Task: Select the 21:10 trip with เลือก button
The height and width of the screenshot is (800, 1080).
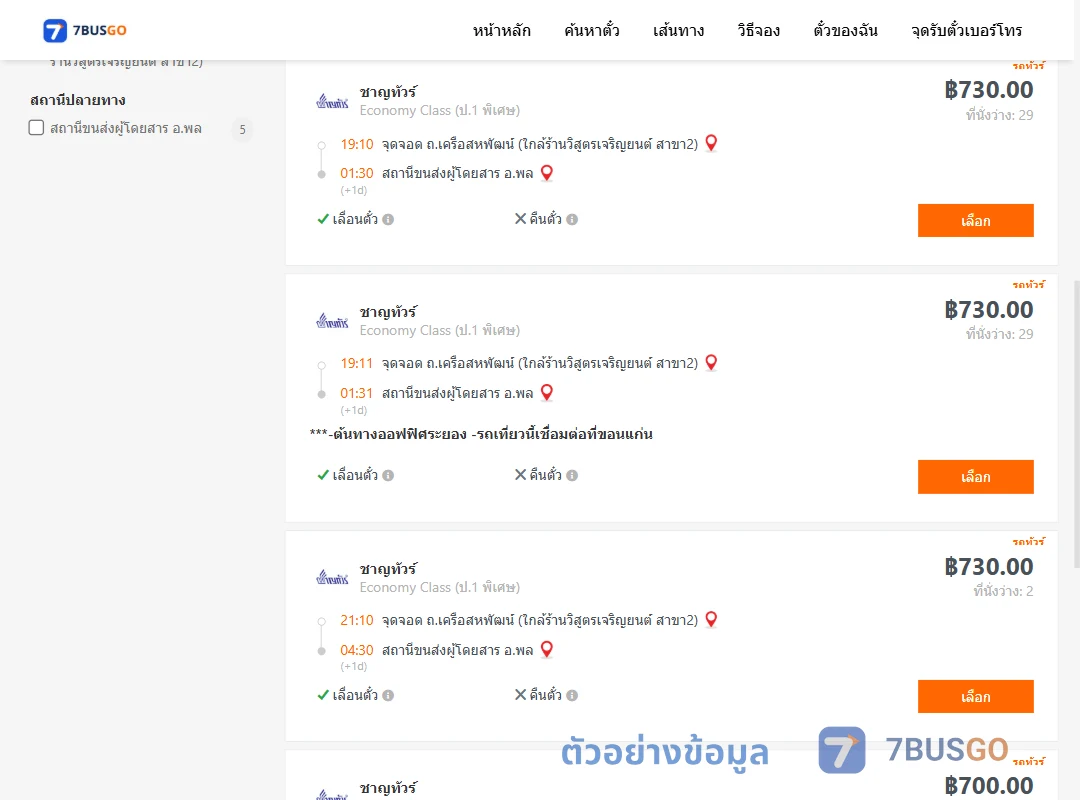Action: click(x=975, y=697)
